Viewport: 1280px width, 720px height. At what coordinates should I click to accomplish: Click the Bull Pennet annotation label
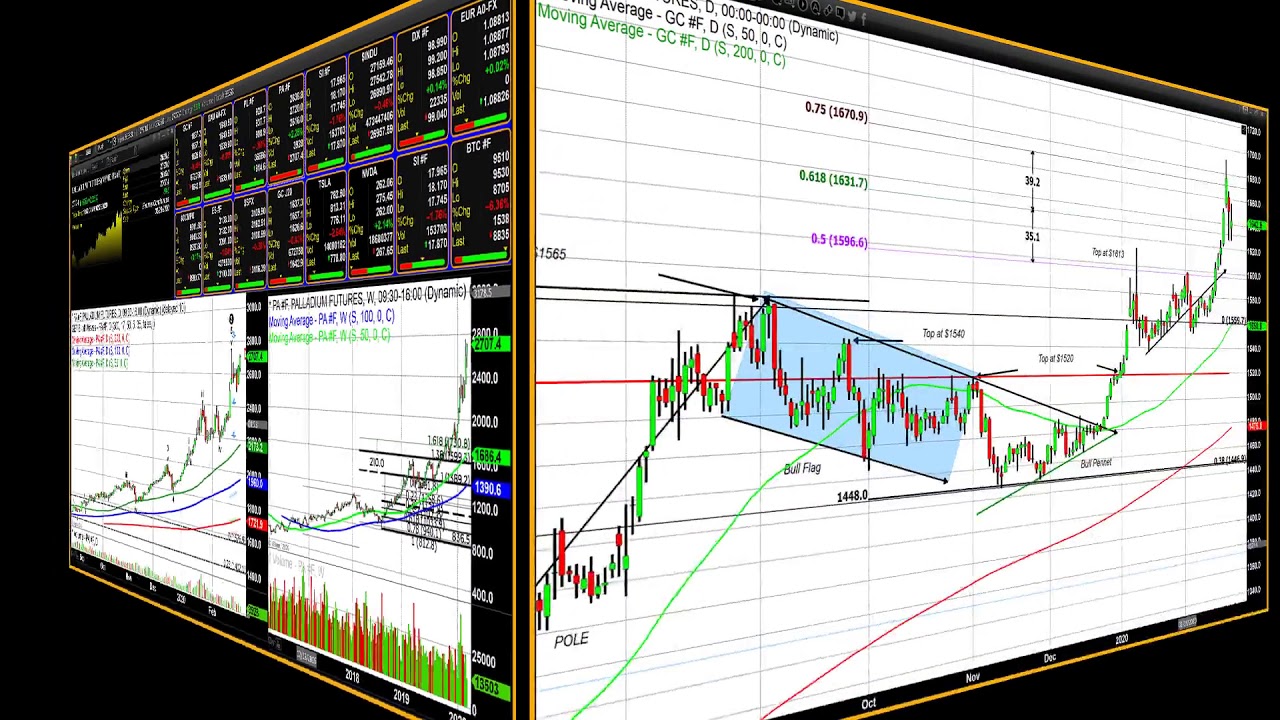pos(1096,463)
